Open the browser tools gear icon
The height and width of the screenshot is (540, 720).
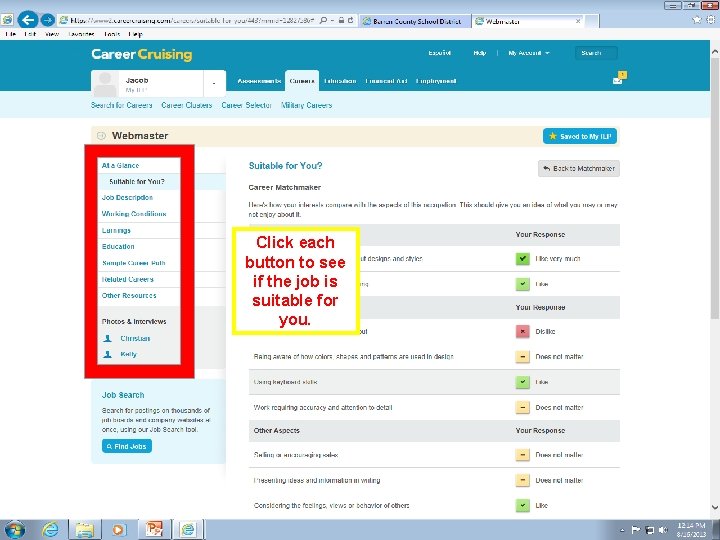[711, 20]
